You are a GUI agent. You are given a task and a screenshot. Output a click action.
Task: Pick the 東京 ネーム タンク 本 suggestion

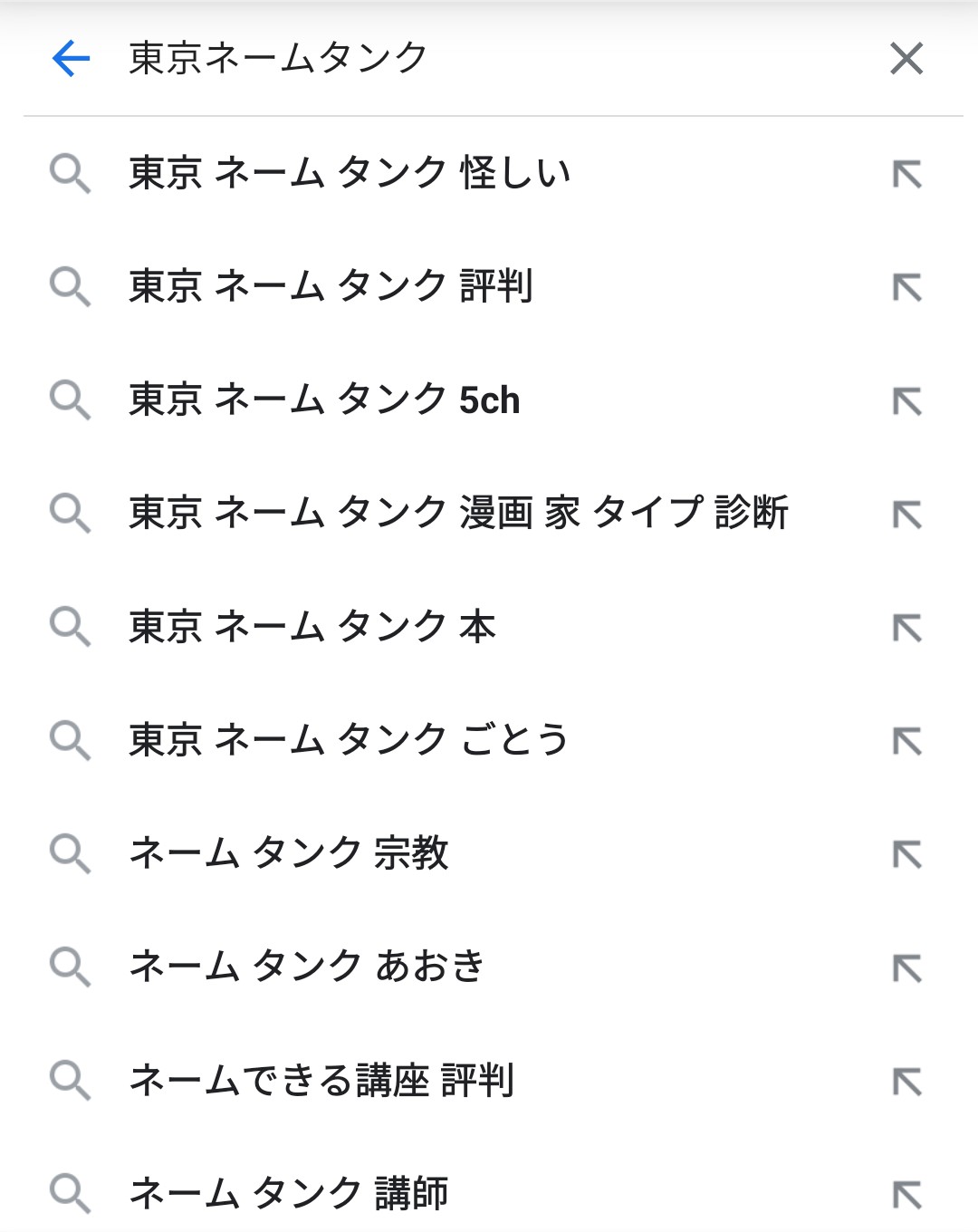(312, 627)
